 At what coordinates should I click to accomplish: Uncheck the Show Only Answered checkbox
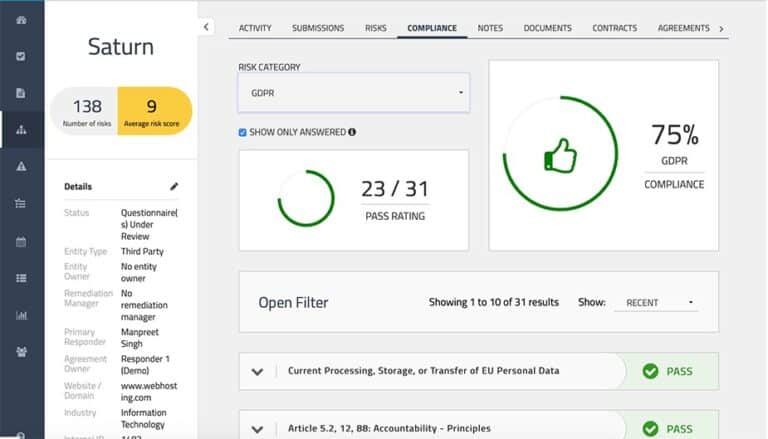(x=243, y=132)
